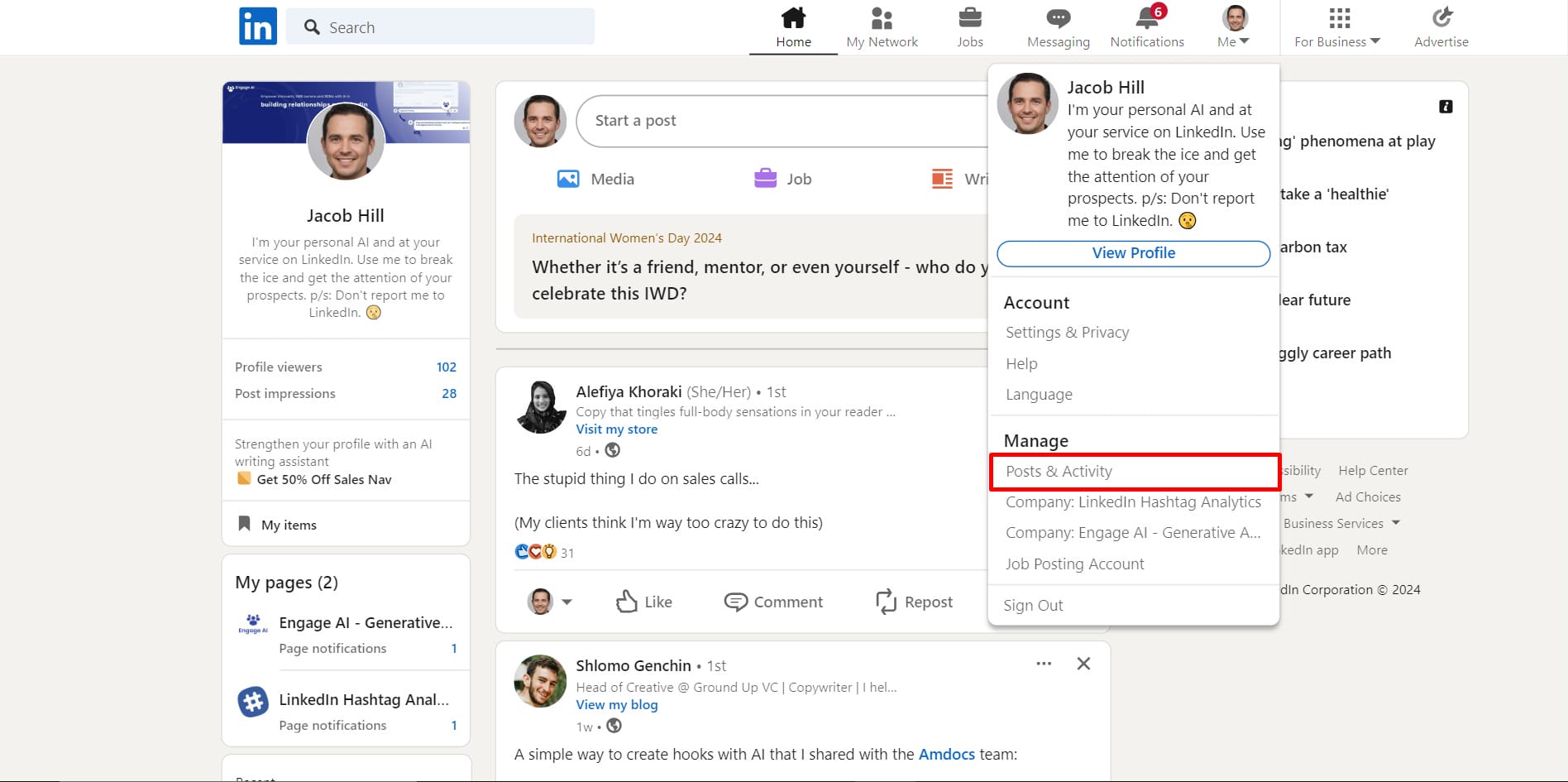Screen dimensions: 1568x782
Task: Open the Notifications bell icon
Action: click(1147, 17)
